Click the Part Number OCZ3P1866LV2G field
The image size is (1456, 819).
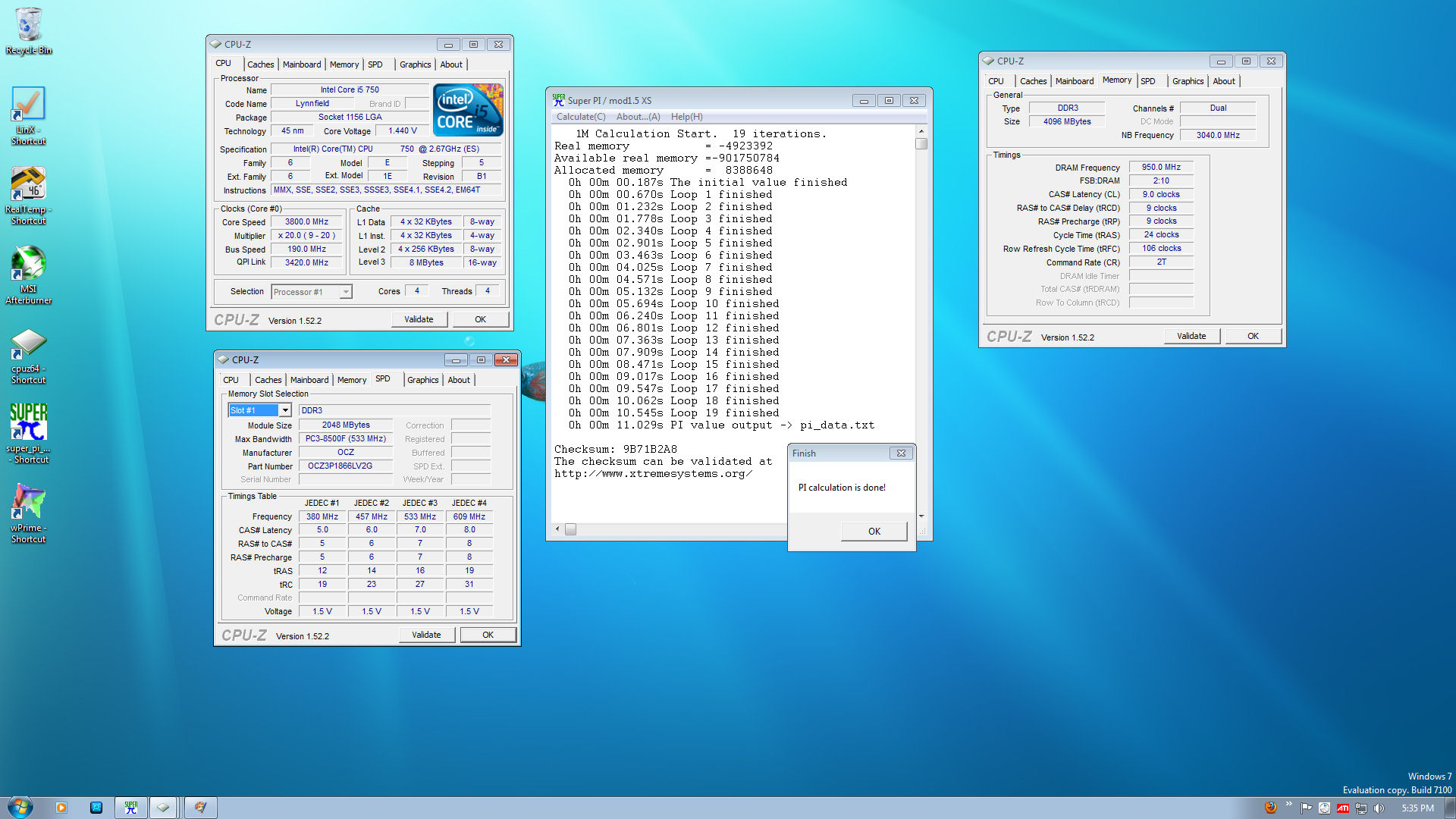coord(346,466)
